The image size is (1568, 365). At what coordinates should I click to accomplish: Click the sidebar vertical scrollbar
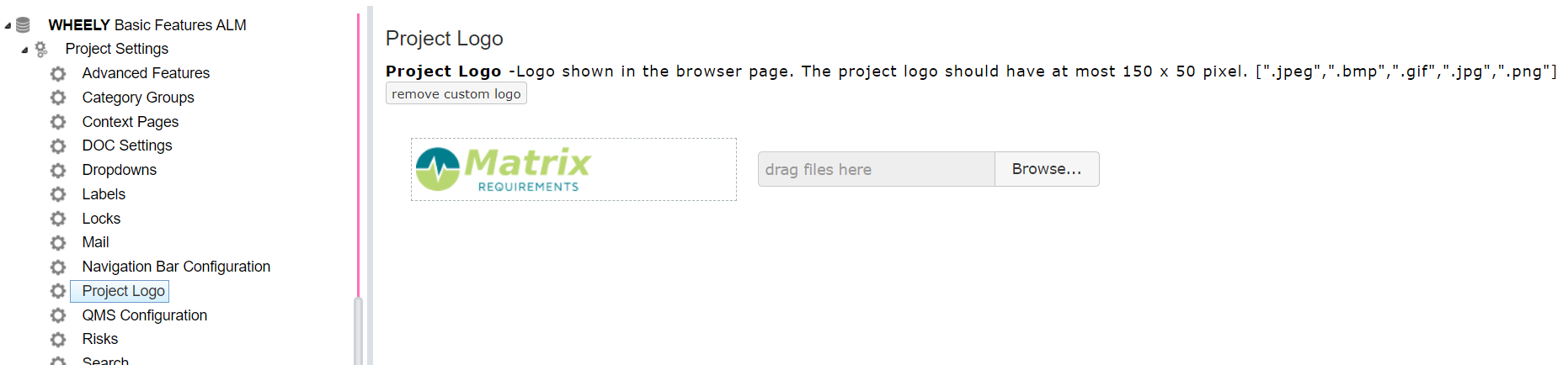coord(359,331)
